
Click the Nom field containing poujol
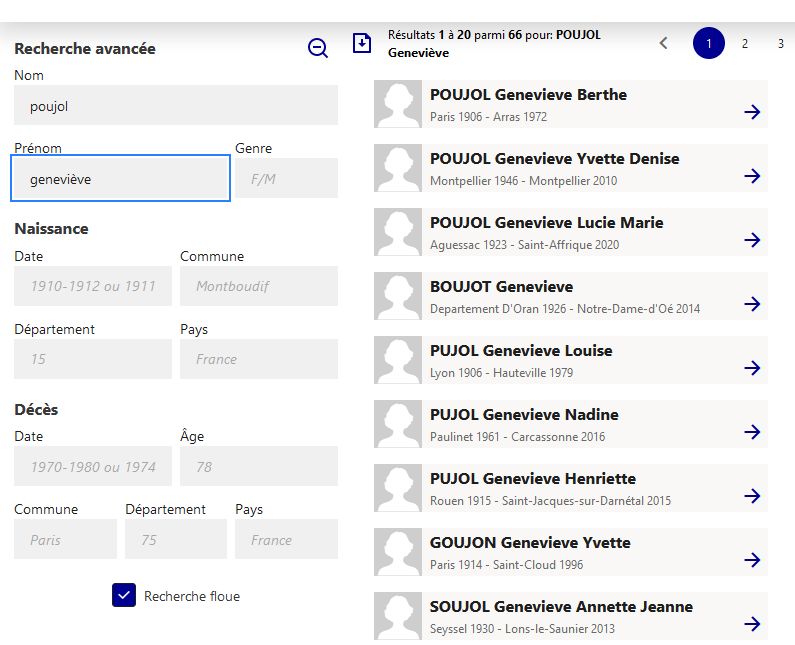click(176, 106)
